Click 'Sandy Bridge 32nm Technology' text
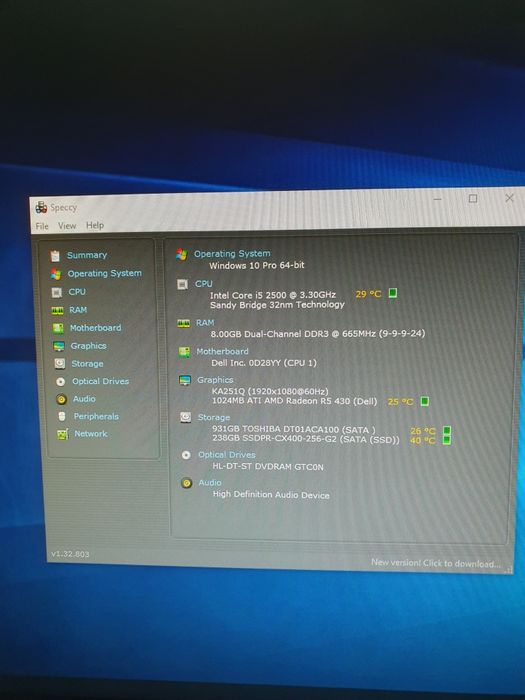This screenshot has height=700, width=525. point(277,305)
